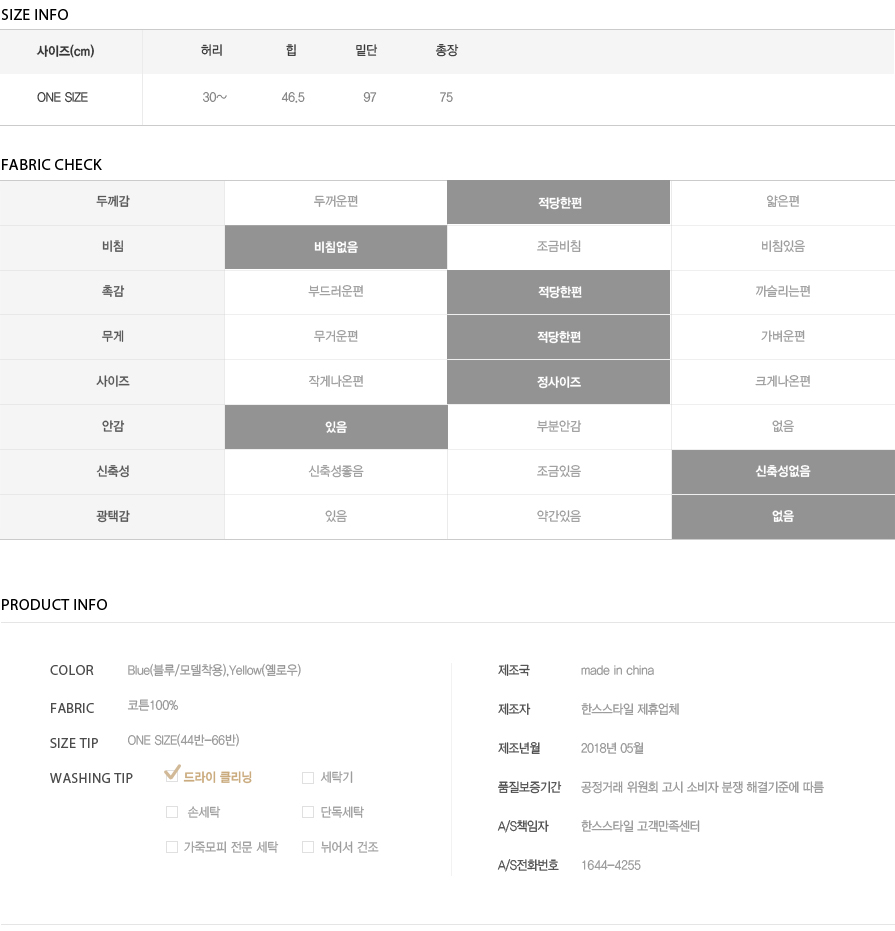Click the 비침있음 cell
The width and height of the screenshot is (895, 931).
point(783,246)
